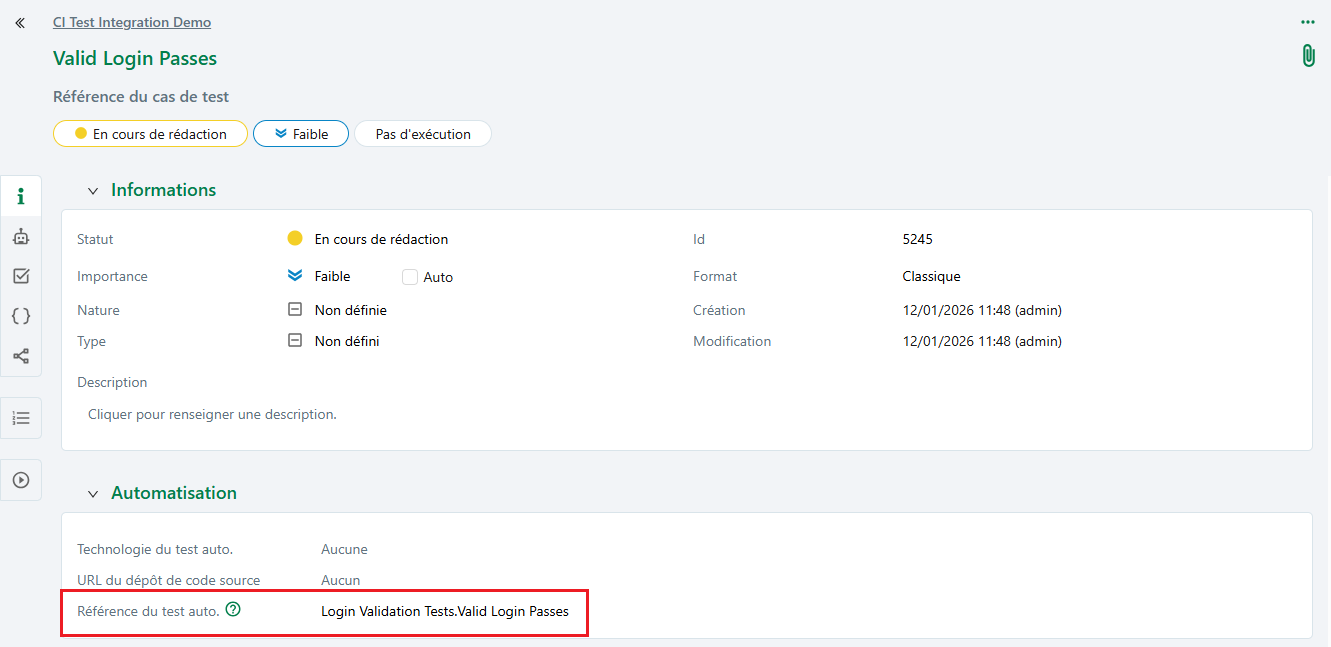Open the ellipsis options menu
The height and width of the screenshot is (647, 1331).
(x=1307, y=21)
